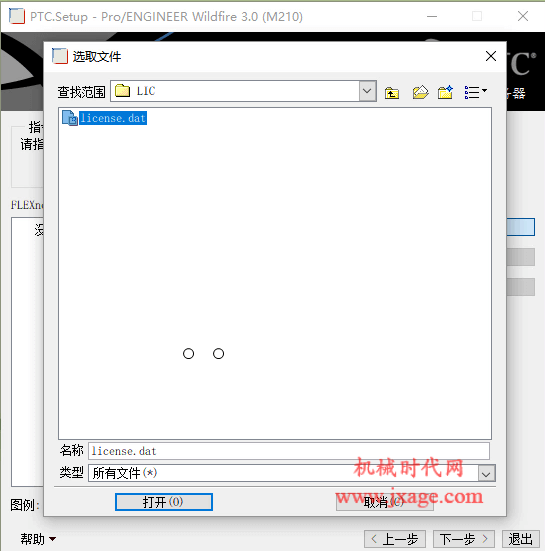
Task: Click the 上一步 back button in PTC.Setup
Action: [x=395, y=539]
